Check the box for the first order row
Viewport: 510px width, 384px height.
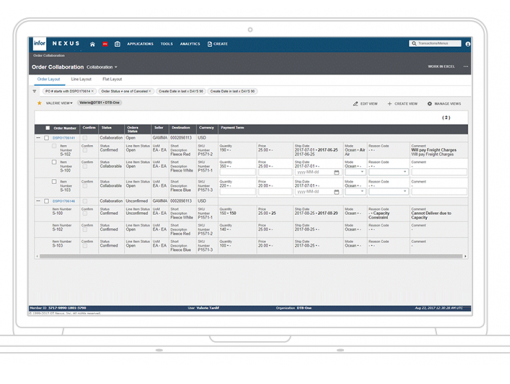(x=46, y=138)
